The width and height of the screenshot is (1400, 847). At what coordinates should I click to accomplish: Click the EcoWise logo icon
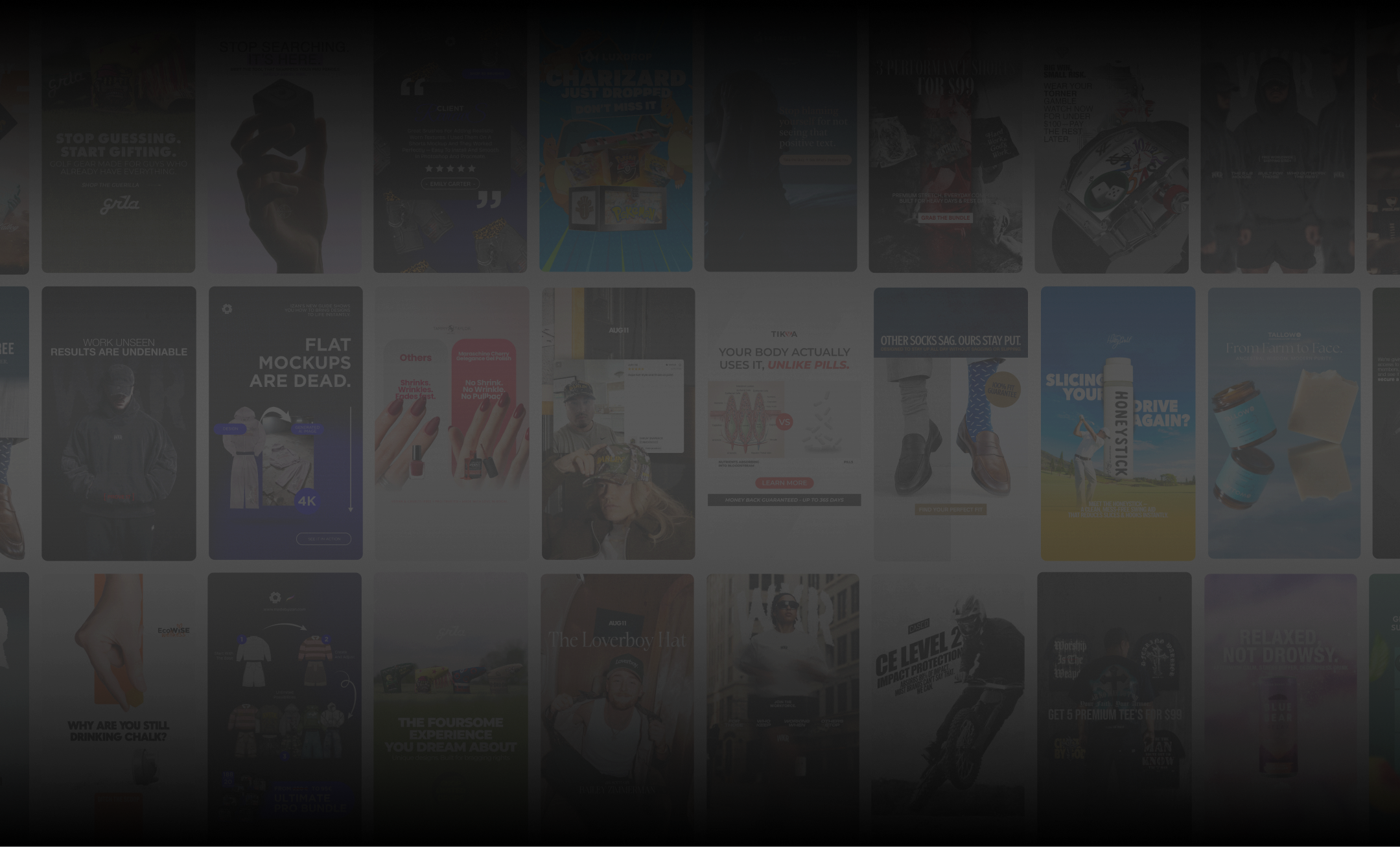pos(174,631)
